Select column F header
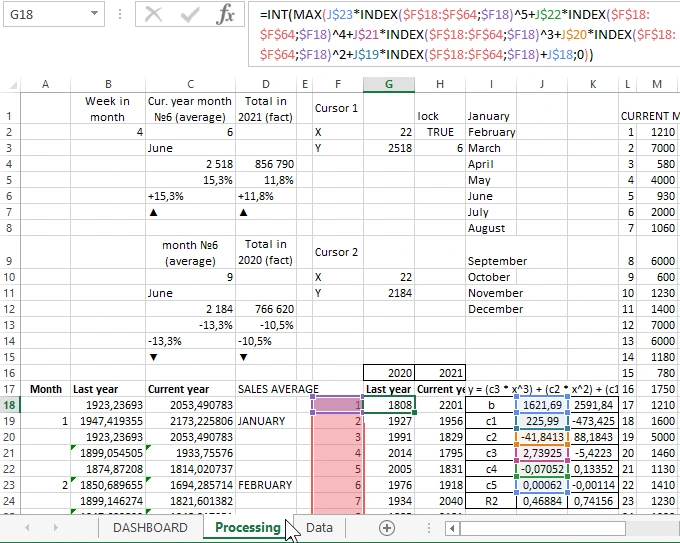Viewport: 680px width, 543px height. (x=338, y=85)
